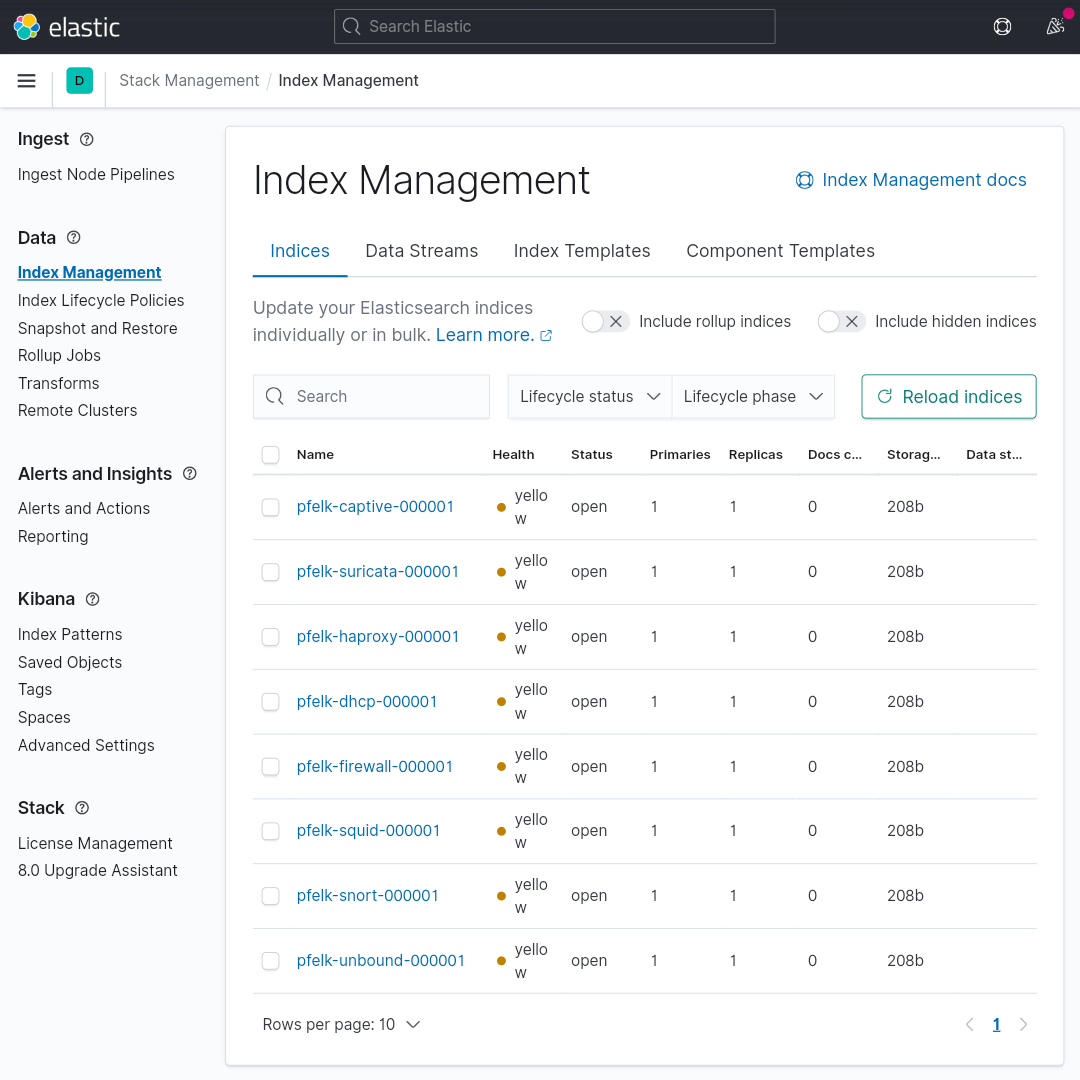Click Stack Management breadcrumb
The image size is (1080, 1080).
(x=189, y=81)
